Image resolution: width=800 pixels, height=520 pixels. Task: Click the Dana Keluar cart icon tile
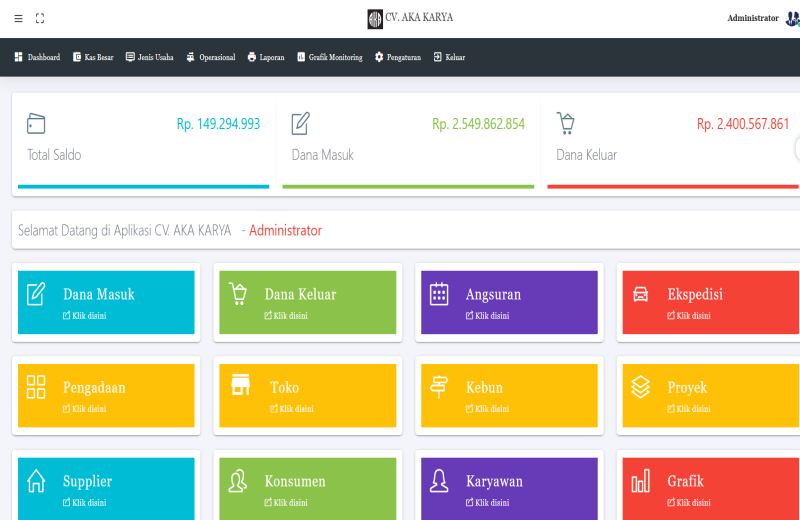tap(237, 294)
